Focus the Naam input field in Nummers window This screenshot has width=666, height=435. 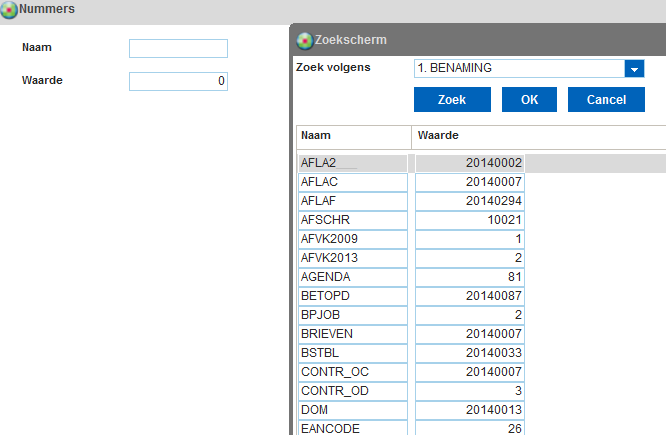(178, 48)
